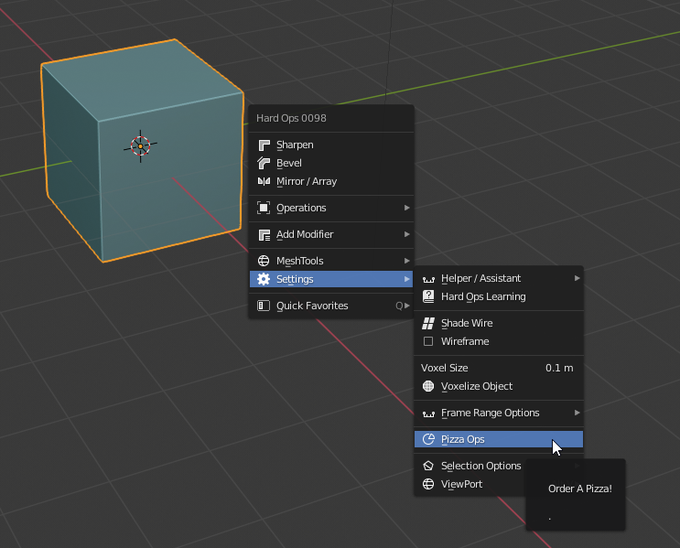Open Hard Ops Learning
The height and width of the screenshot is (548, 680).
click(x=499, y=297)
